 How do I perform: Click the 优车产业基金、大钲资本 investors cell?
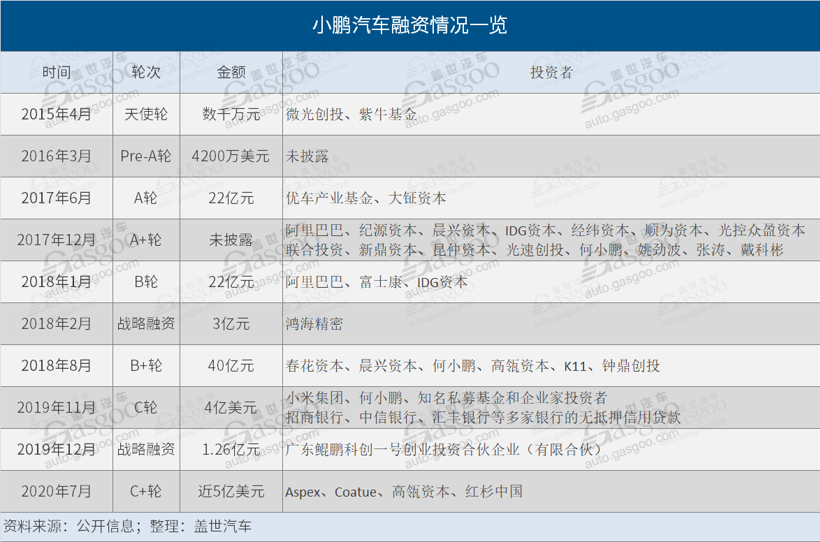366,198
